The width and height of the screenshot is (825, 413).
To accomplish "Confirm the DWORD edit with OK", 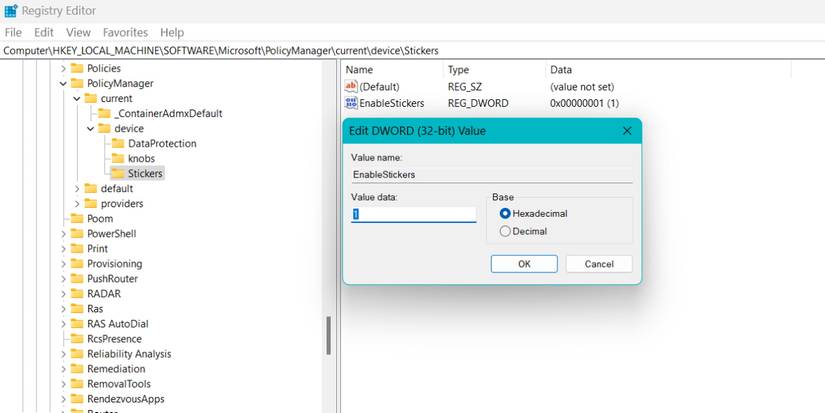I will click(524, 264).
